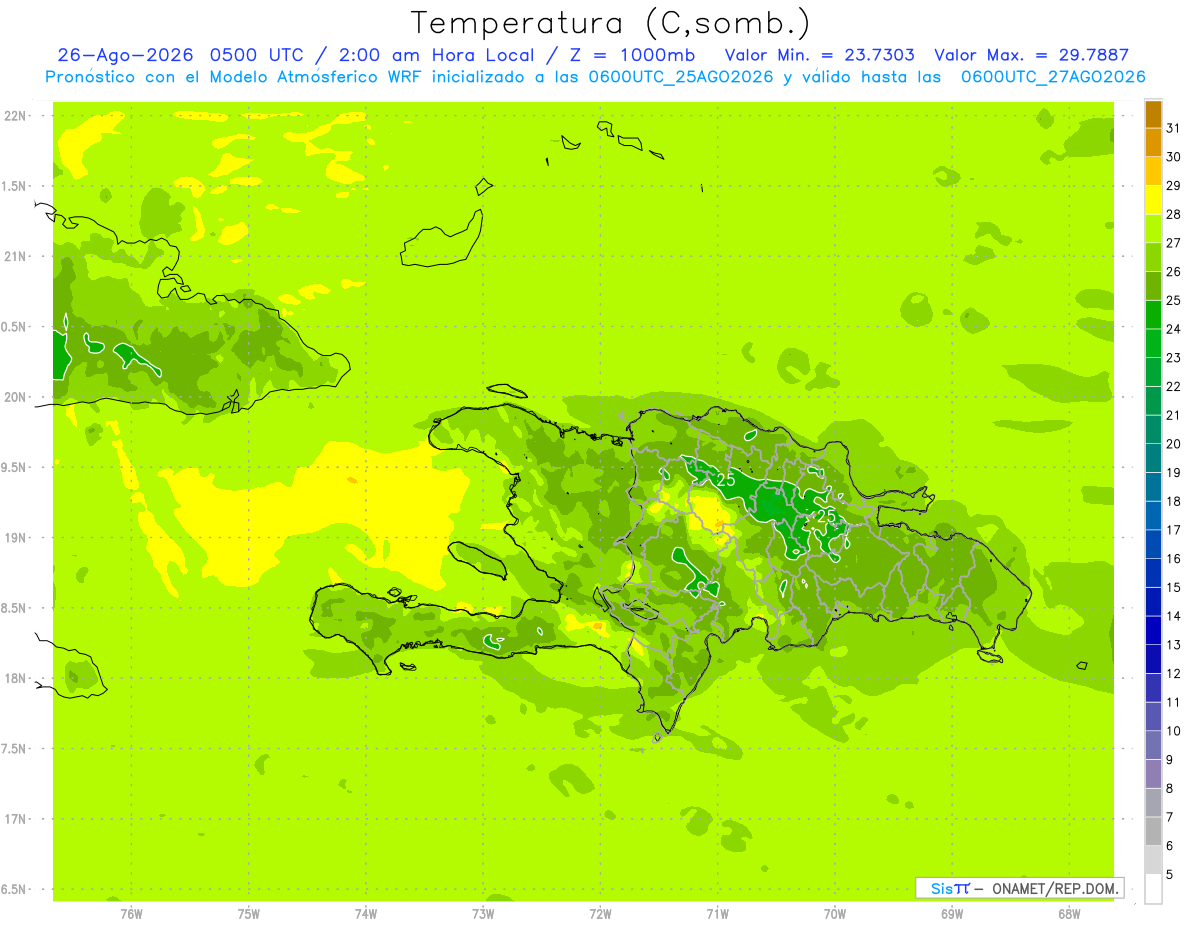Pick the grey swatch between 6 and 7

click(1153, 831)
